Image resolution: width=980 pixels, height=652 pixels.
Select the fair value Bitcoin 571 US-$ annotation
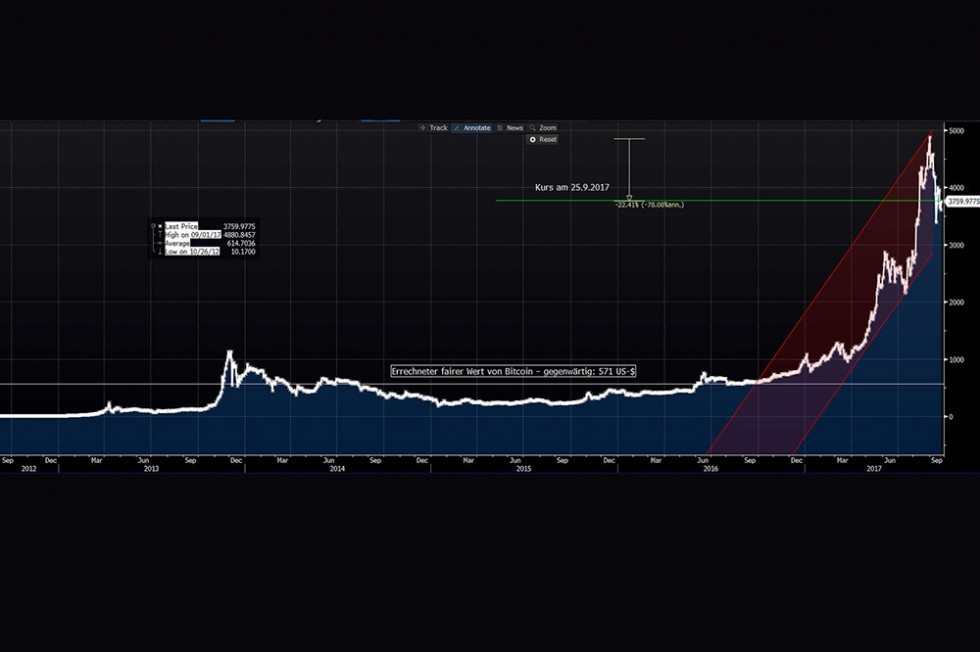(513, 371)
